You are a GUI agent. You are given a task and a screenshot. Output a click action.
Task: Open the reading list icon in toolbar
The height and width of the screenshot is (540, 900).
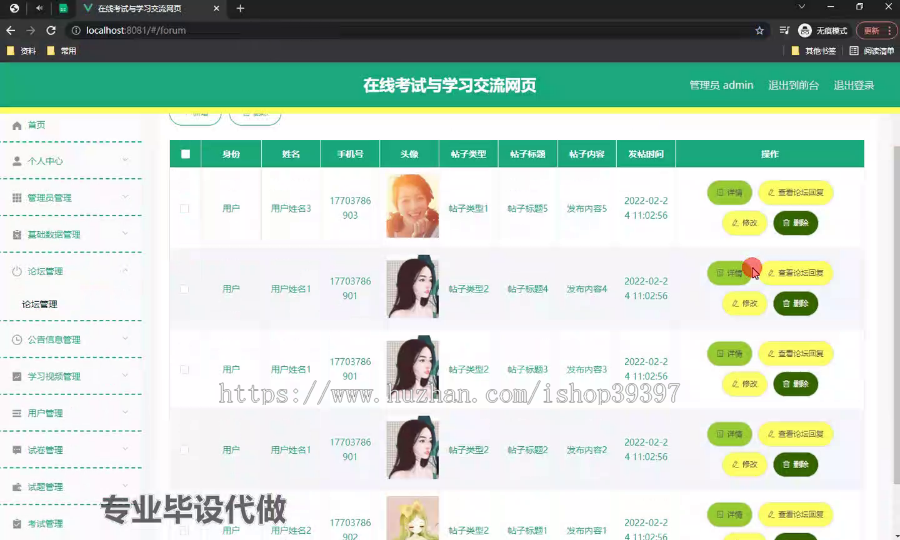coord(784,30)
